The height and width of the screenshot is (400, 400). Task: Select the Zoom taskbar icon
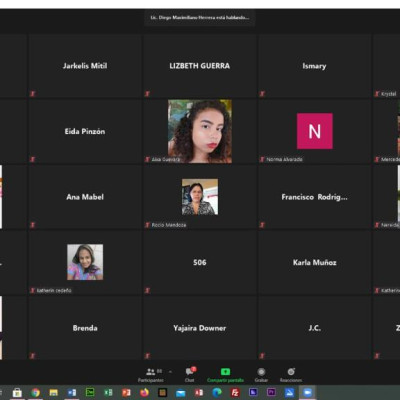coord(307,393)
